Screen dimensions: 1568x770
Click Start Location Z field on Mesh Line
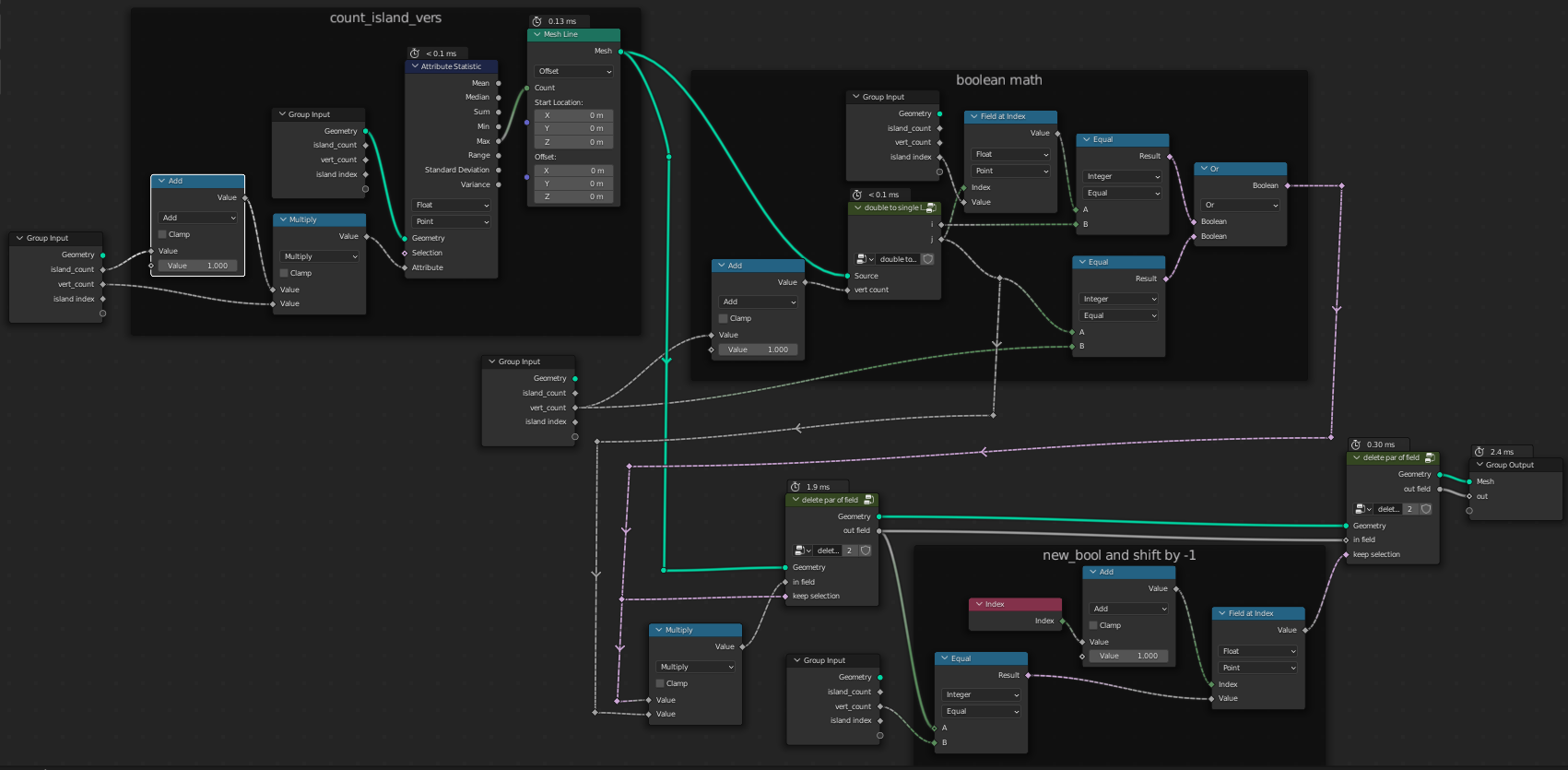(x=573, y=142)
